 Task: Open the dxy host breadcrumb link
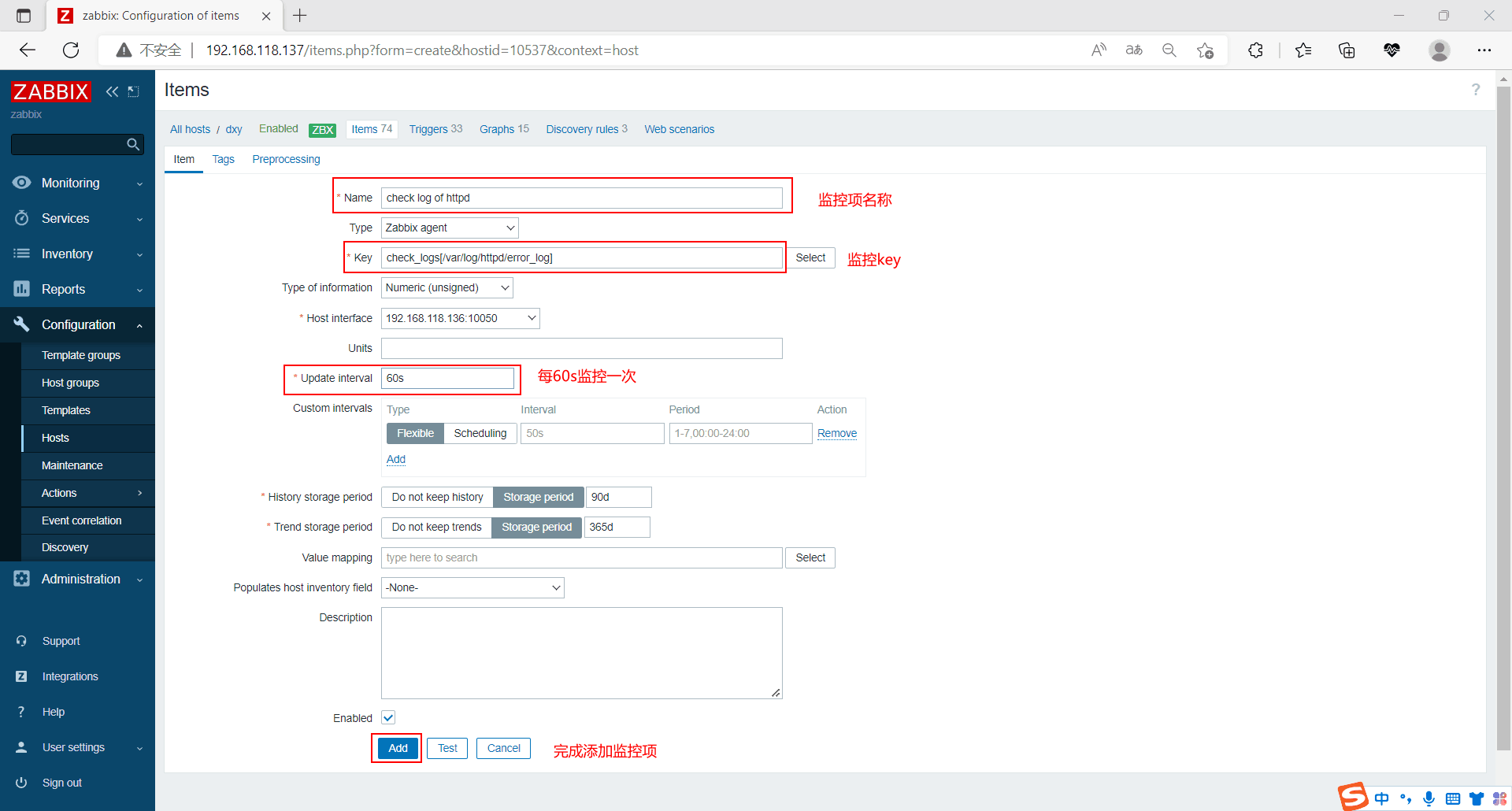[x=234, y=129]
